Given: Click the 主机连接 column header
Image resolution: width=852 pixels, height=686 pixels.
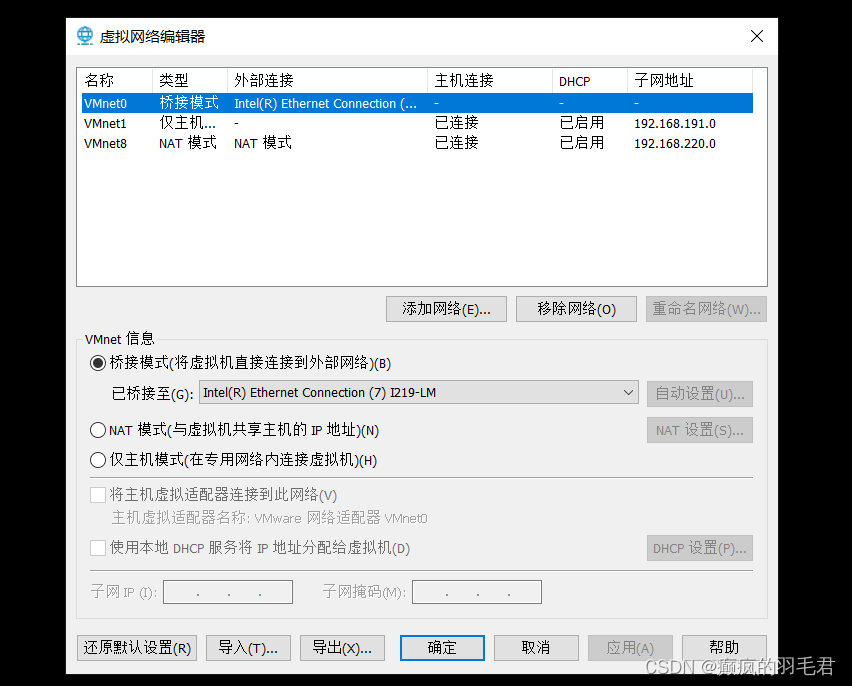Looking at the screenshot, I should point(490,80).
